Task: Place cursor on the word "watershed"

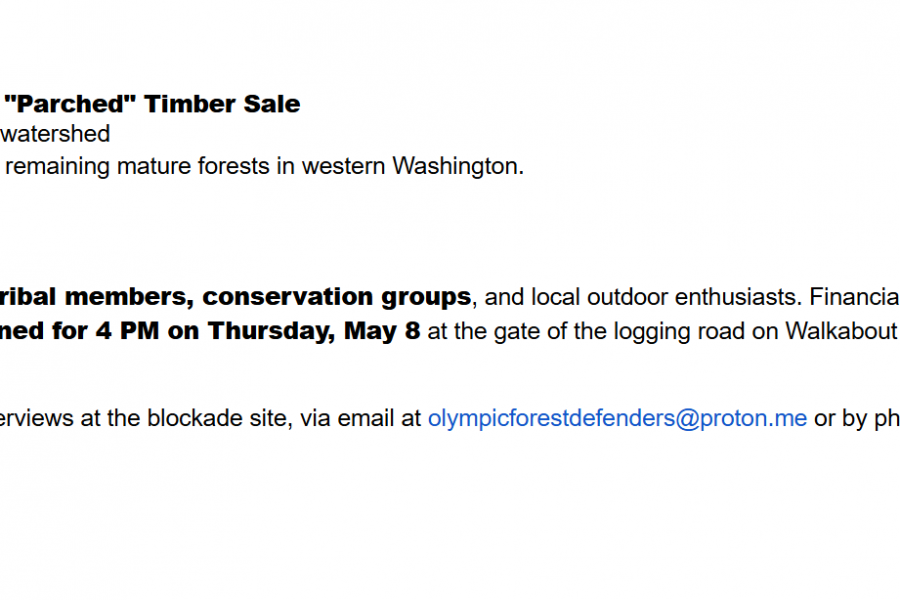Action: pyautogui.click(x=55, y=134)
